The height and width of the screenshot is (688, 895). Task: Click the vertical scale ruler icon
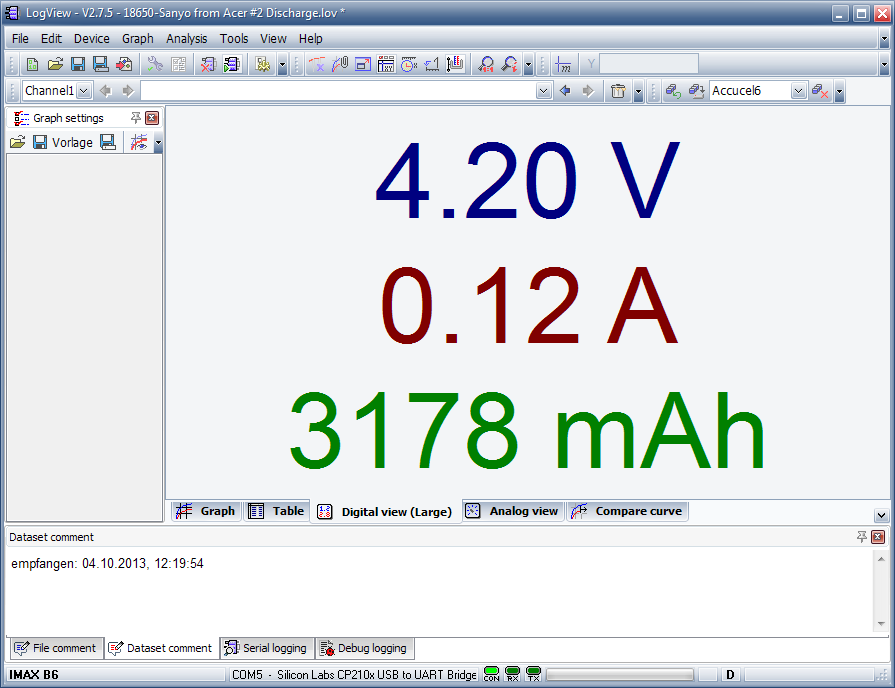pyautogui.click(x=455, y=65)
